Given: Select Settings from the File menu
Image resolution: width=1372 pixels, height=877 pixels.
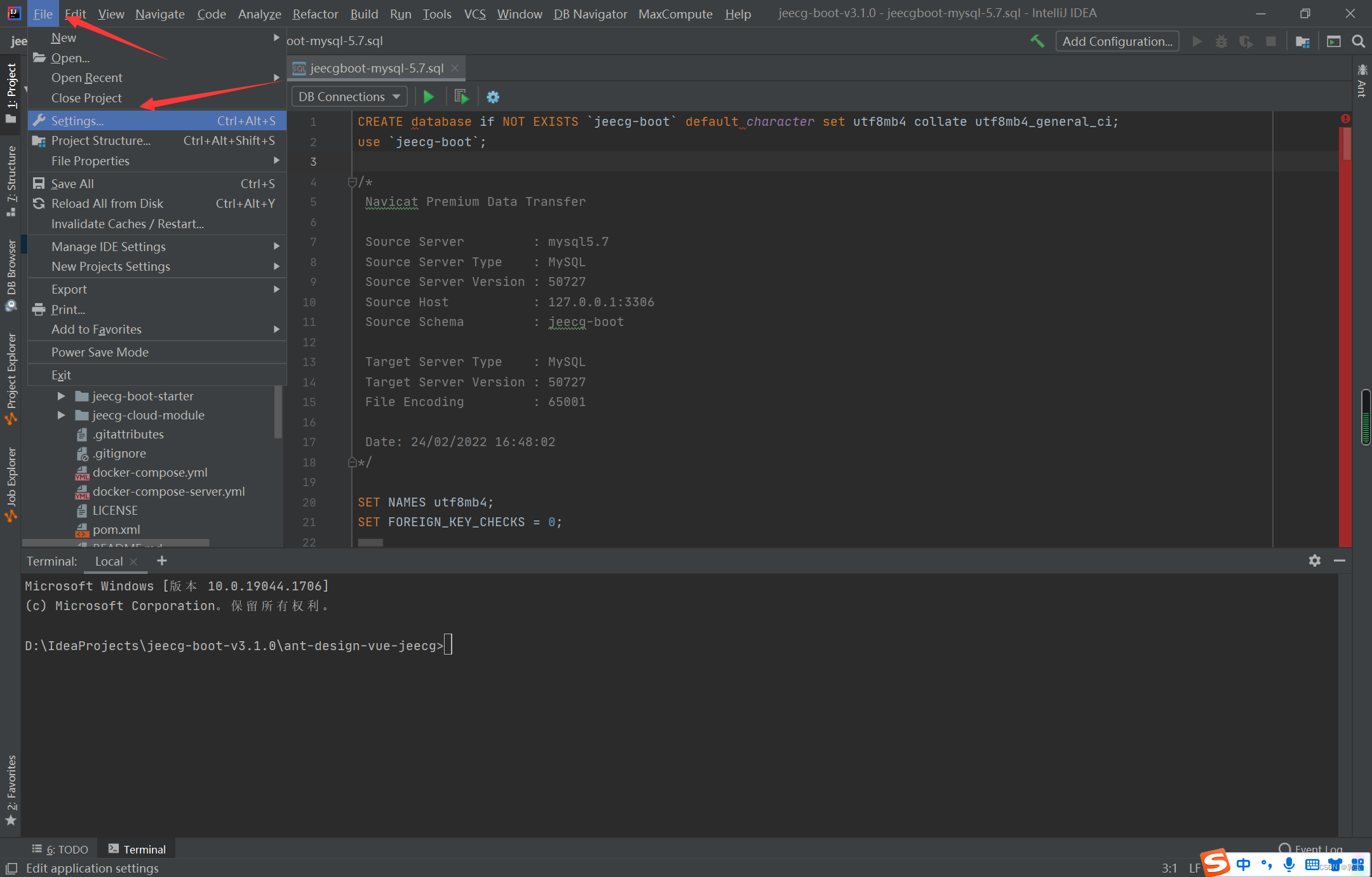Looking at the screenshot, I should (76, 120).
